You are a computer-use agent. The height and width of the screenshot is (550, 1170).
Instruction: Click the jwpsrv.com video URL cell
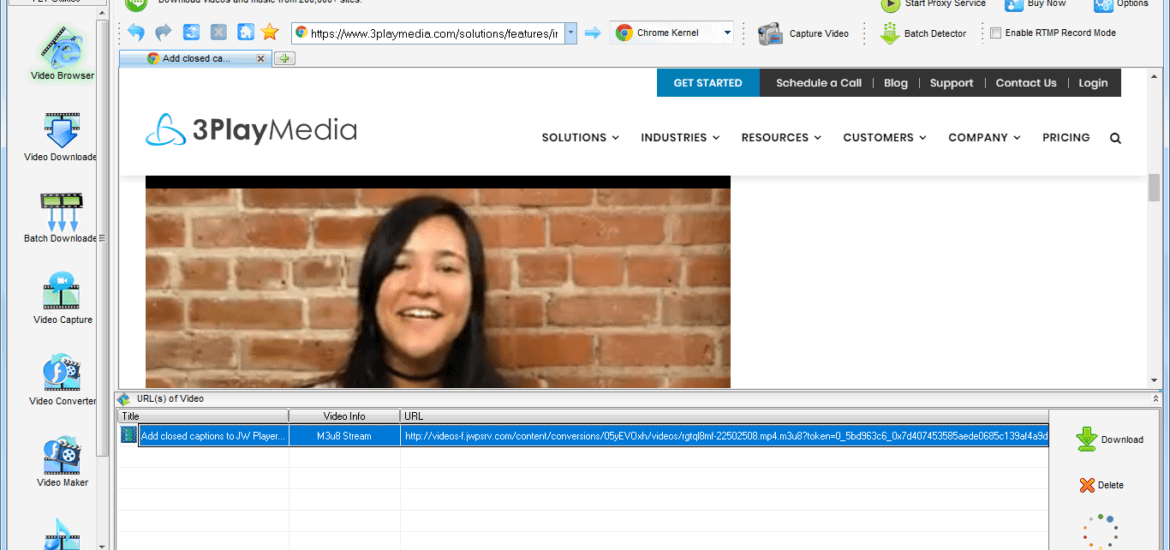click(725, 436)
